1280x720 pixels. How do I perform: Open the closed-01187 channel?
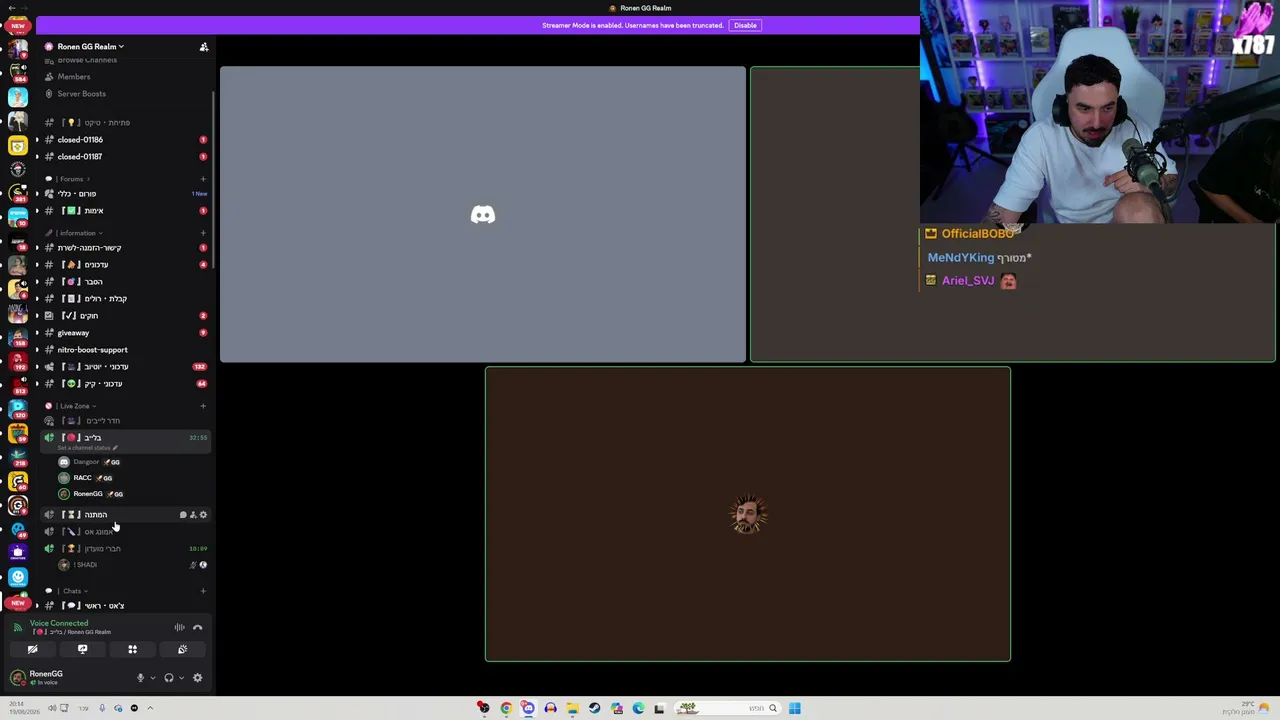[x=80, y=157]
